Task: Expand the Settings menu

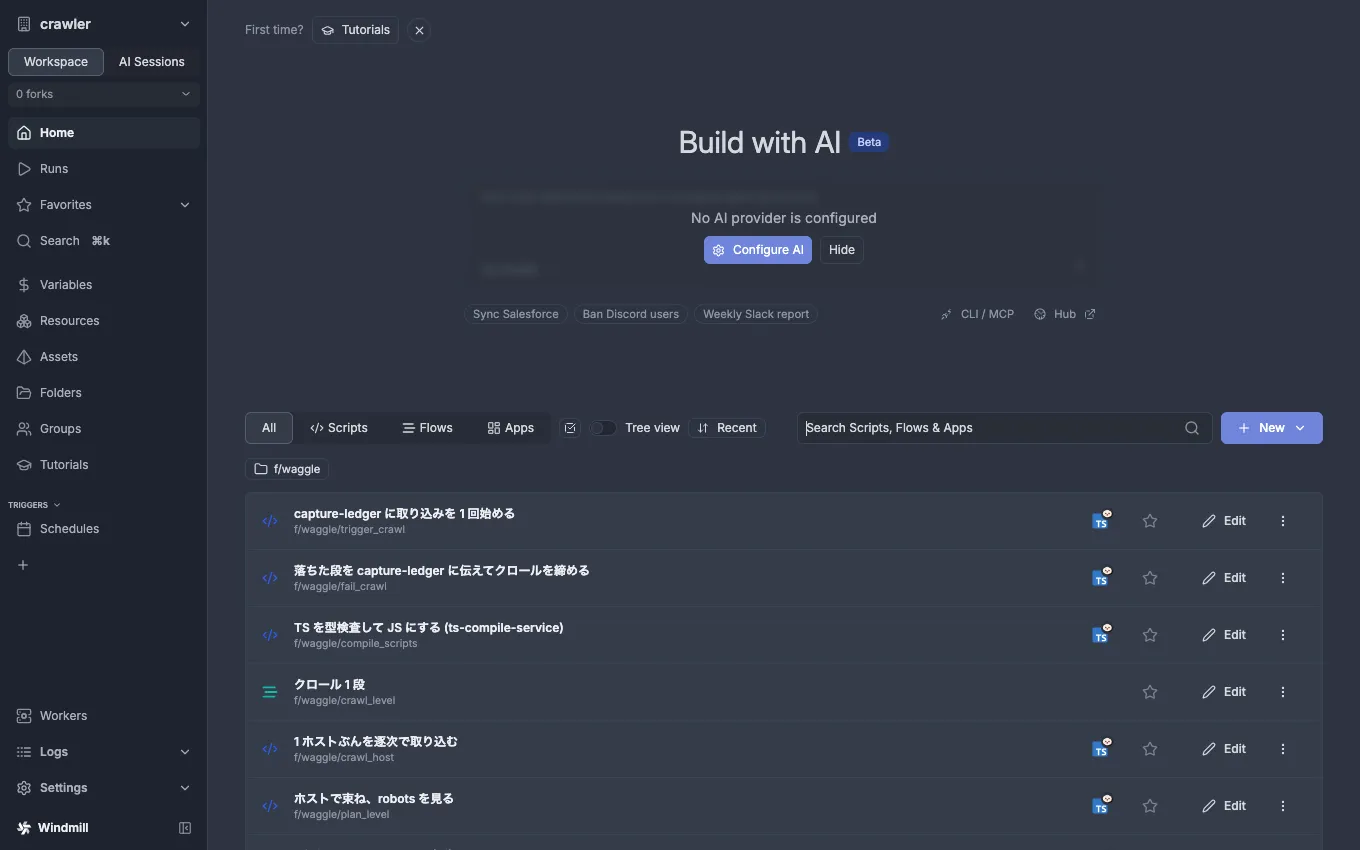Action: (x=104, y=788)
